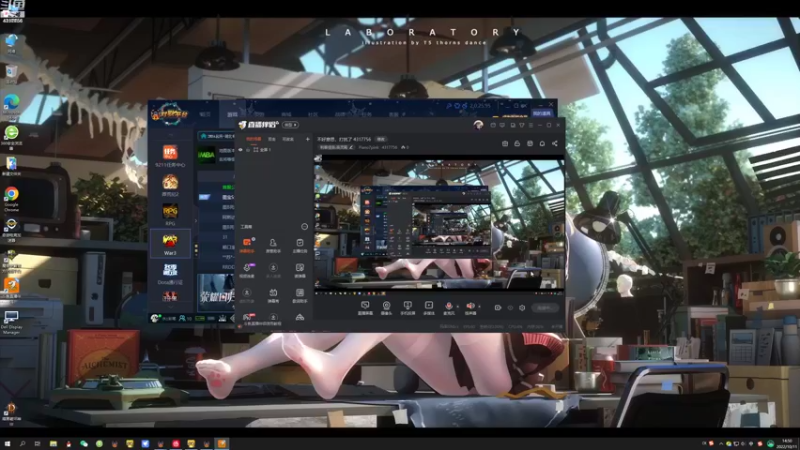Start recording with the camcorder icon

tap(497, 308)
